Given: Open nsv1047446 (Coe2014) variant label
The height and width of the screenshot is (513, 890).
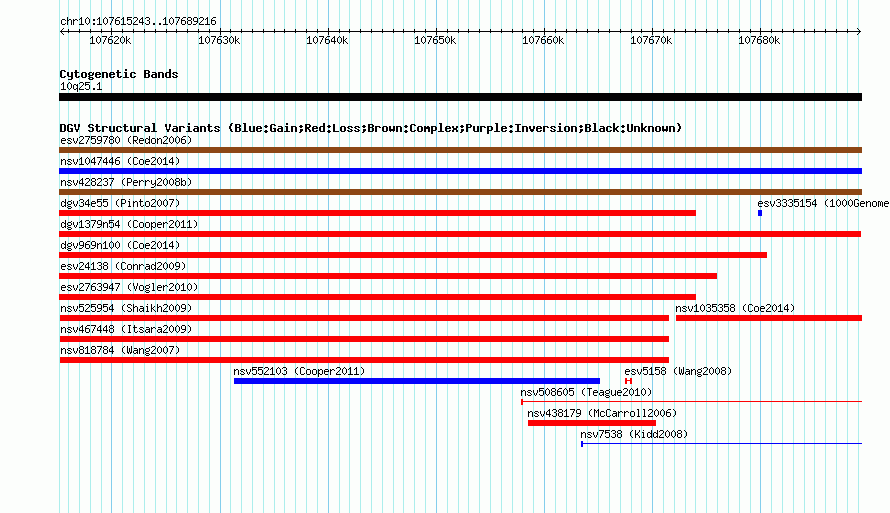Looking at the screenshot, I should coord(120,161).
